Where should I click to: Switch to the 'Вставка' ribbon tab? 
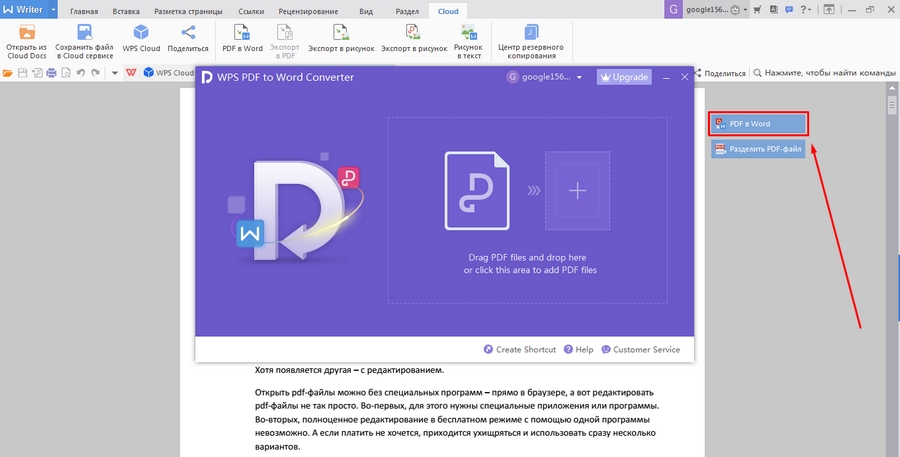point(126,10)
